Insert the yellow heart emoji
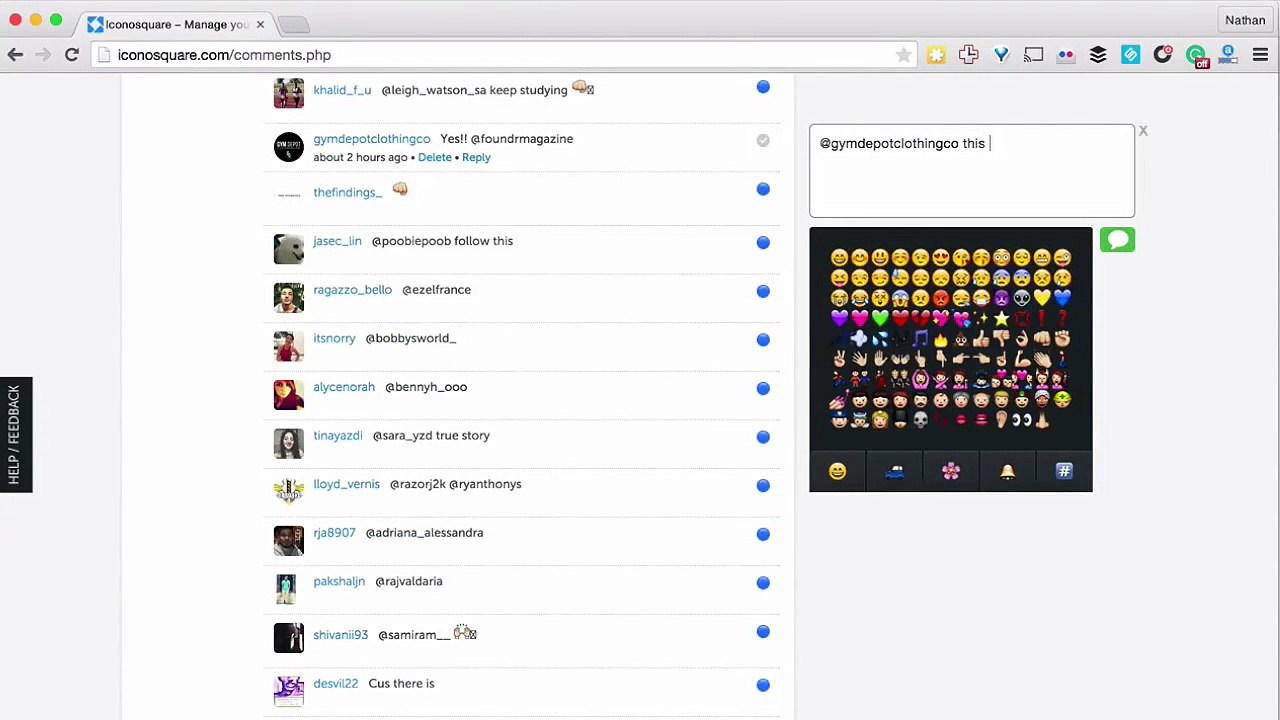 pos(1042,298)
